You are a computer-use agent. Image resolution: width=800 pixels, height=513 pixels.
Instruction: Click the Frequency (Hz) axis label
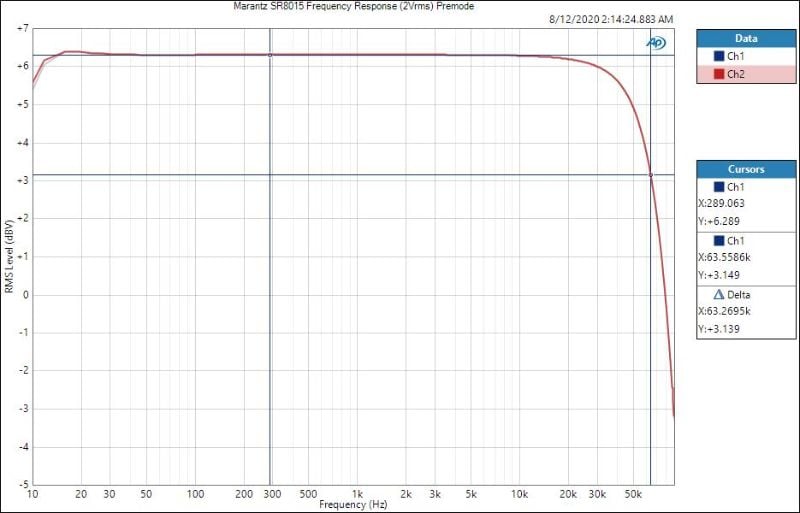point(353,505)
